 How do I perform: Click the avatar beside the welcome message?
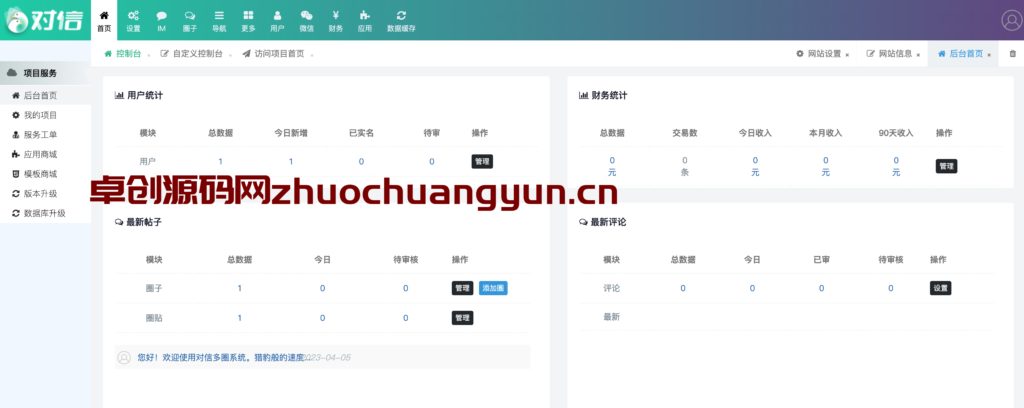coord(124,358)
